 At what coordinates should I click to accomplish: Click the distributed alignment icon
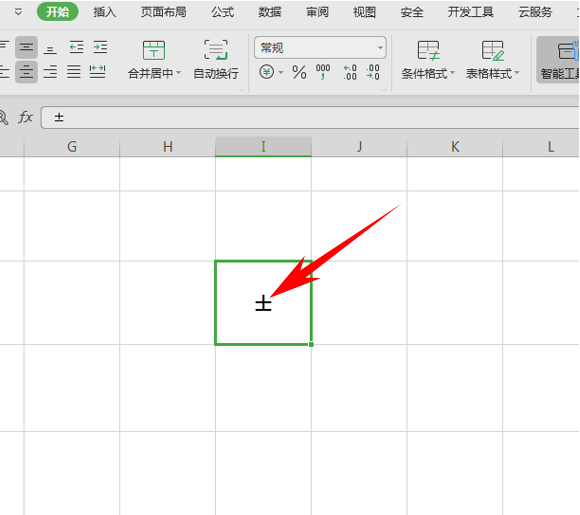tap(97, 72)
